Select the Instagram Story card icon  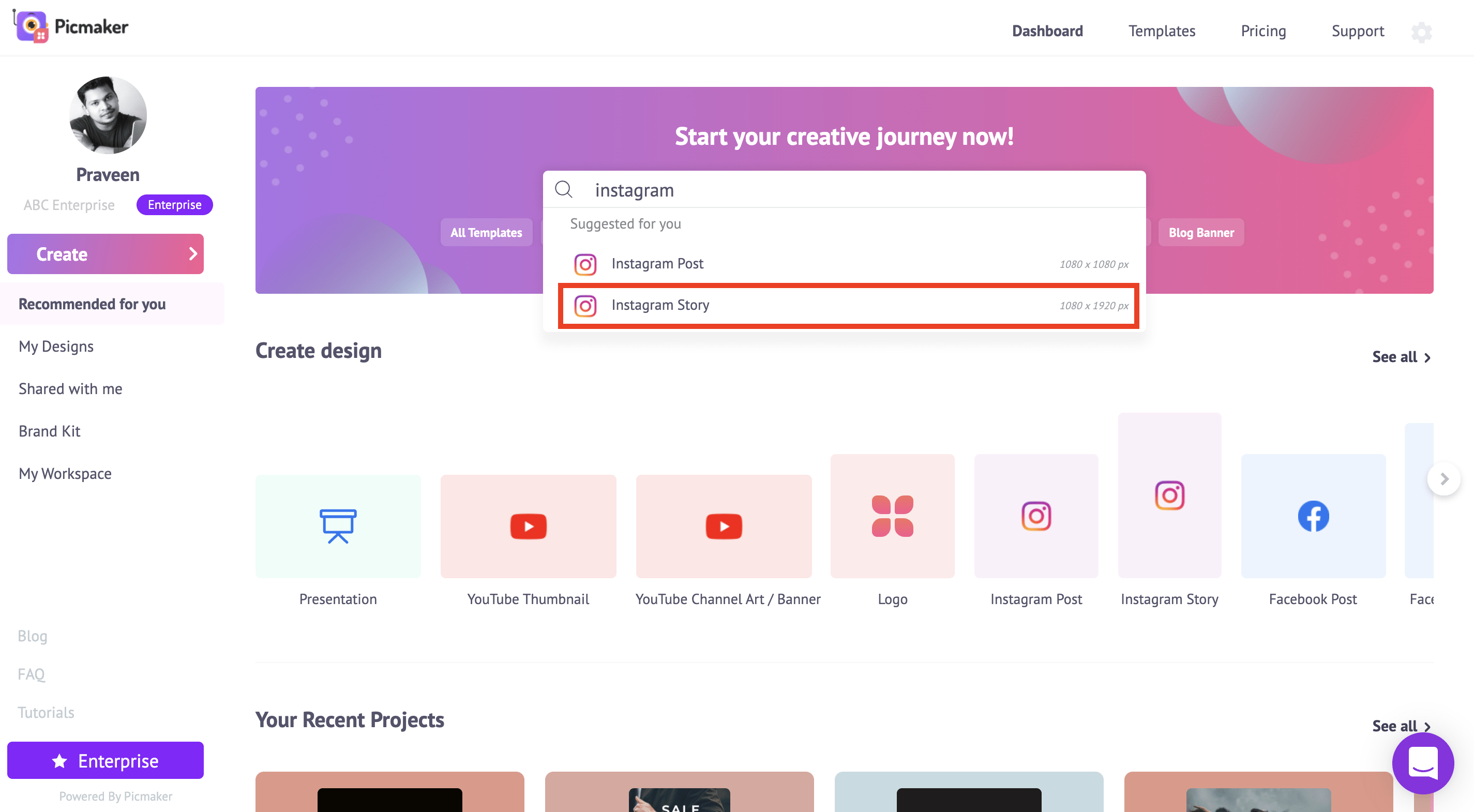[x=1169, y=495]
